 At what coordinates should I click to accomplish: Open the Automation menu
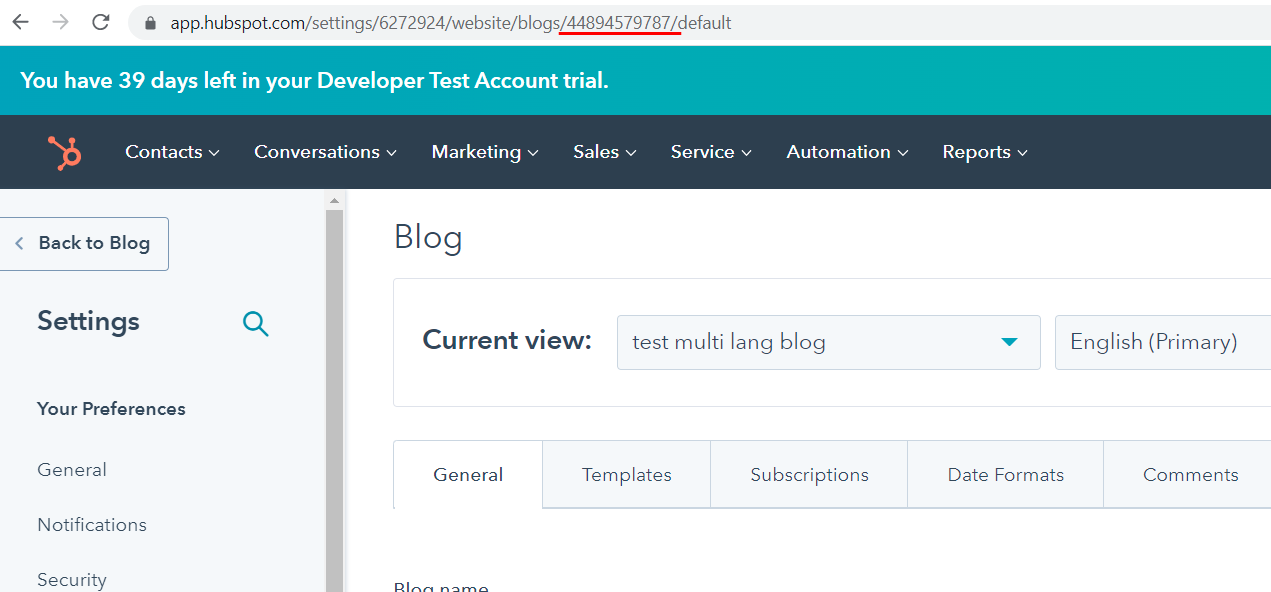coord(847,152)
